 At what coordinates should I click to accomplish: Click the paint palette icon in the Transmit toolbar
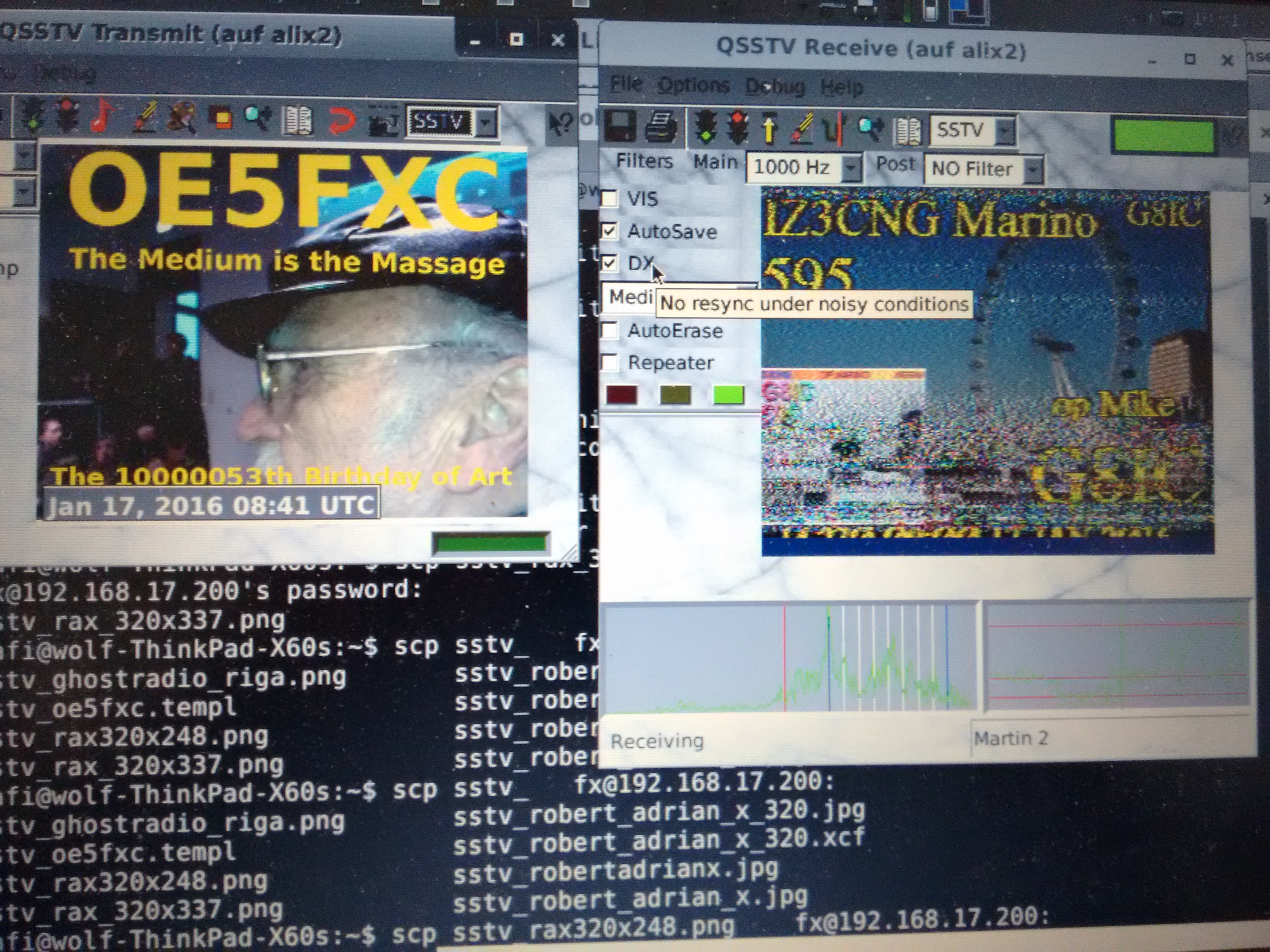(x=181, y=117)
